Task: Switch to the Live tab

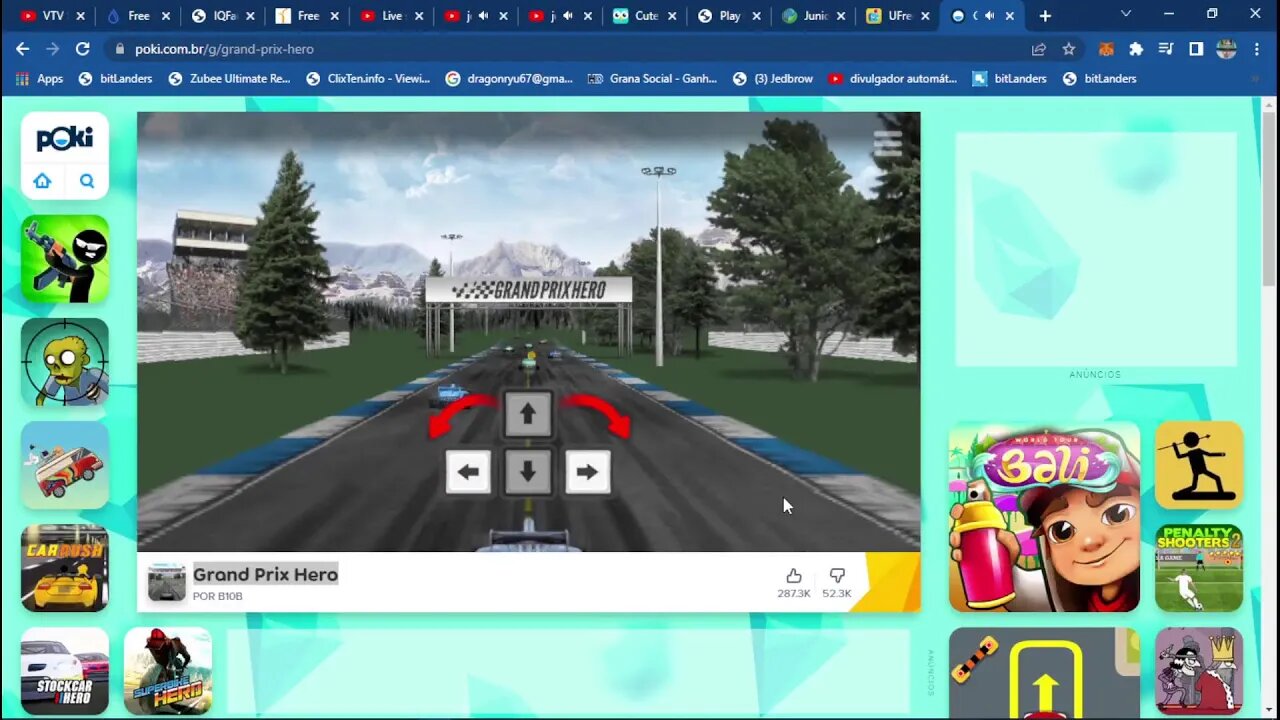Action: 391,16
